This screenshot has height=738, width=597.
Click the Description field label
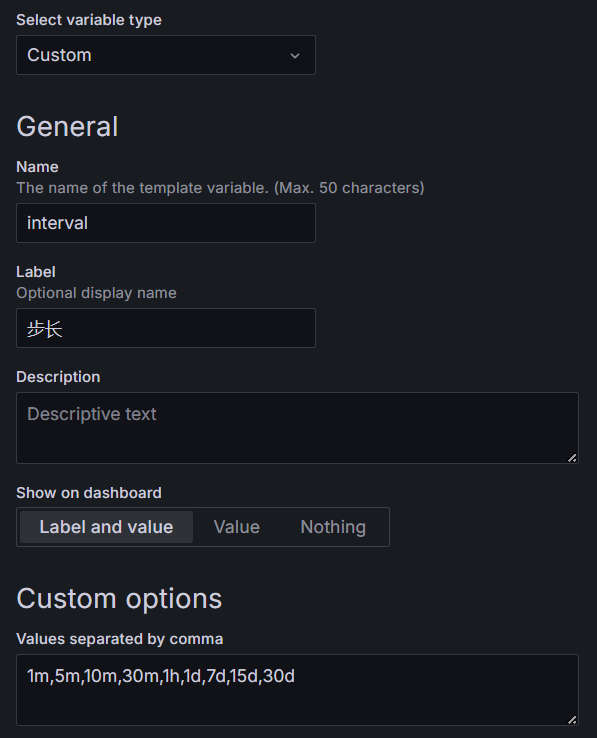[x=58, y=377]
